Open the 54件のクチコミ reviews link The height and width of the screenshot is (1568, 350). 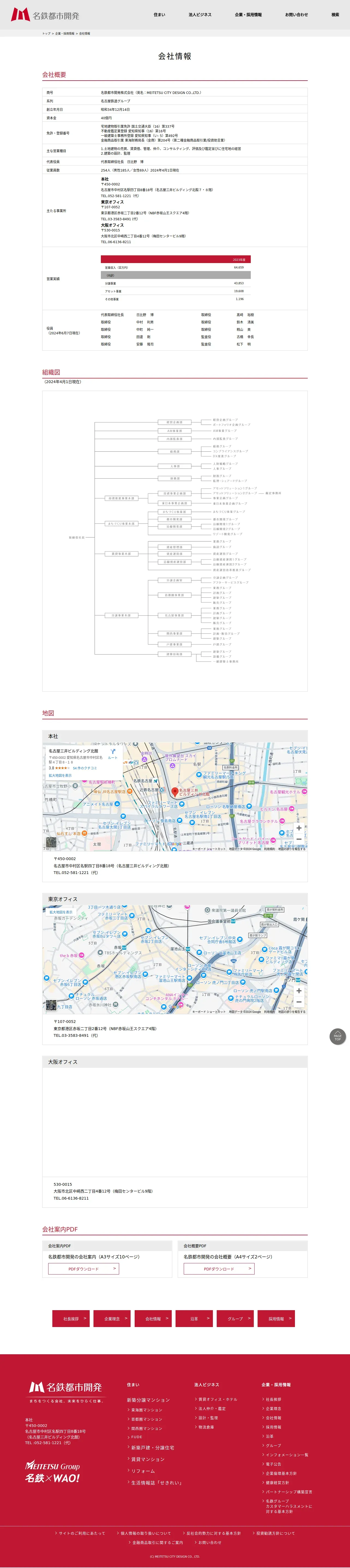(x=85, y=768)
